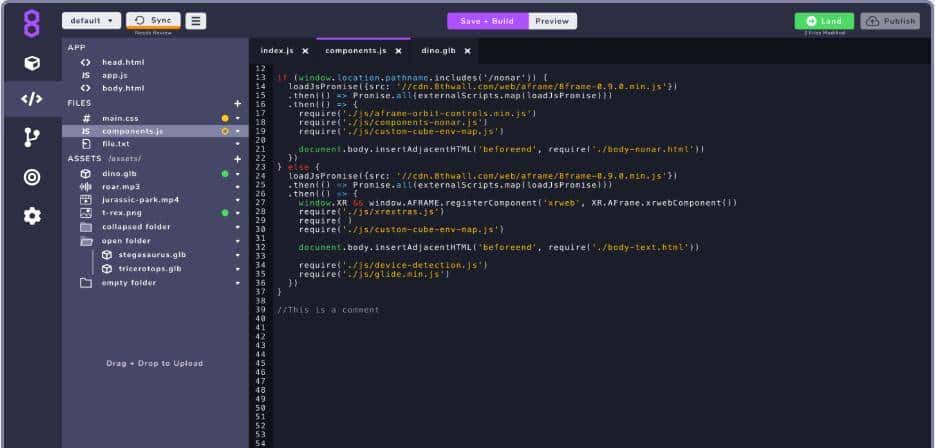Click the green Land button

pos(824,21)
